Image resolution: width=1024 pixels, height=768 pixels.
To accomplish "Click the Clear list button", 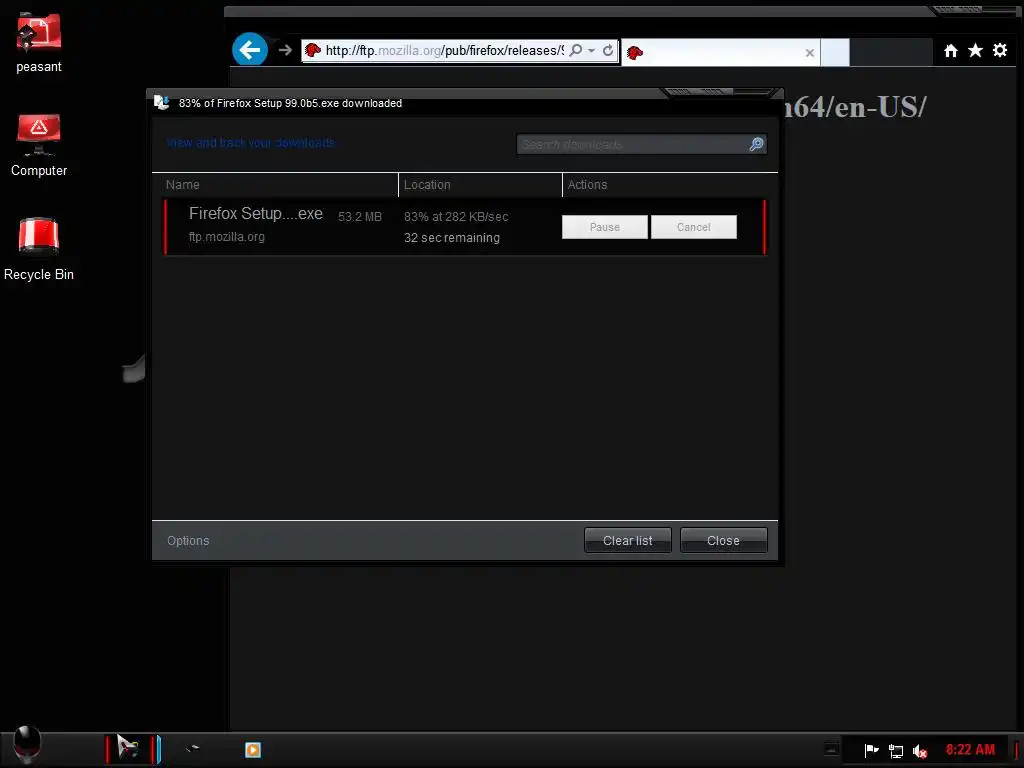I will click(628, 540).
